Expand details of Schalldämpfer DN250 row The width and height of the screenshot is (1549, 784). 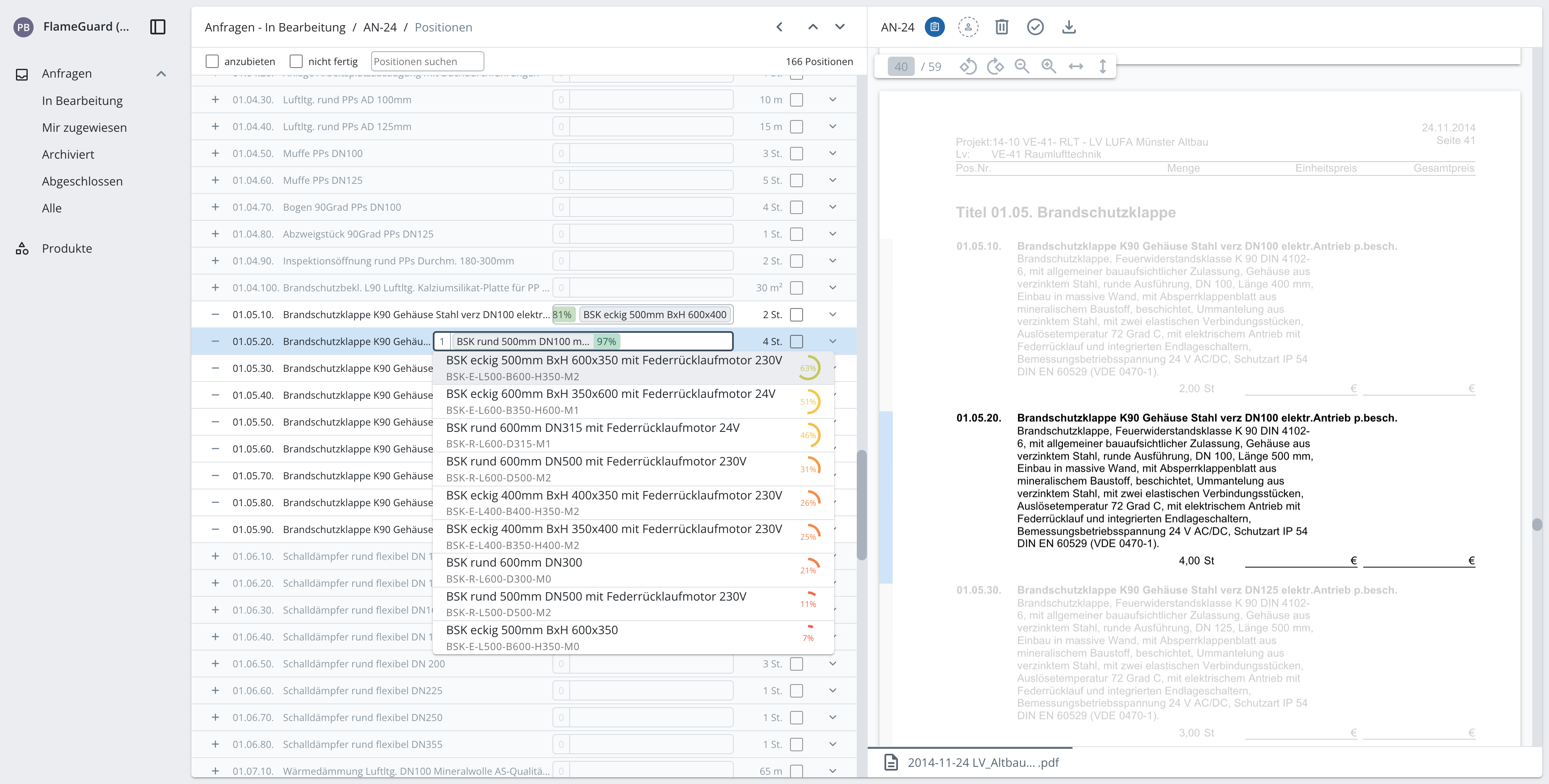pos(833,717)
